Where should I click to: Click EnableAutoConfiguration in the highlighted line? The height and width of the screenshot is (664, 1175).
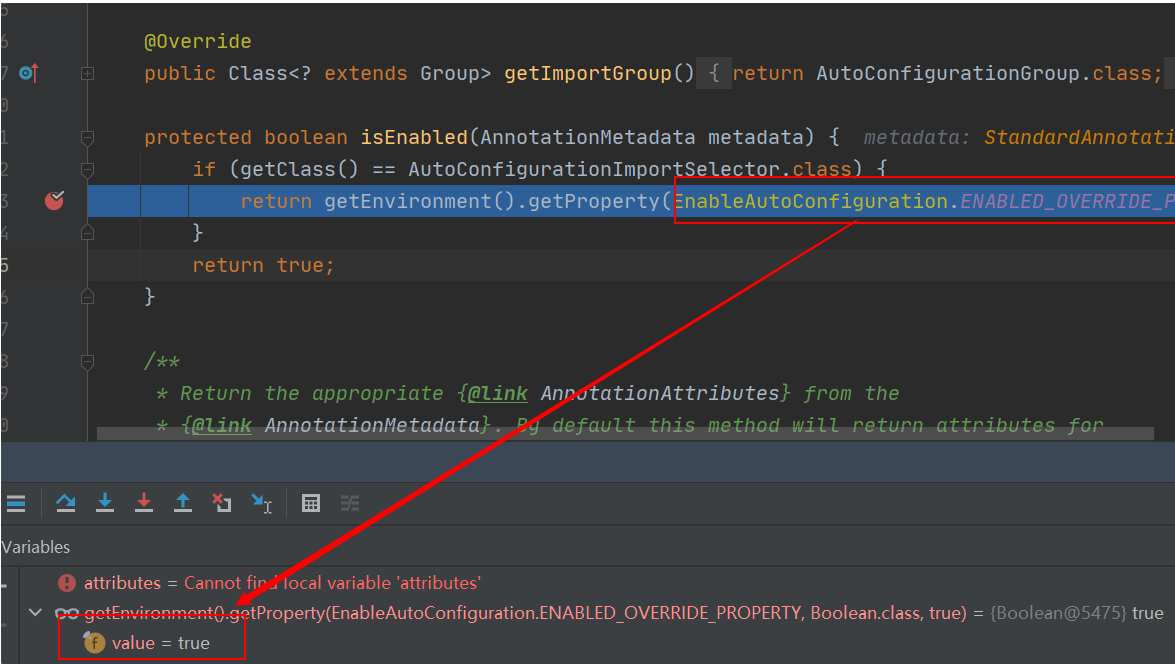click(811, 201)
